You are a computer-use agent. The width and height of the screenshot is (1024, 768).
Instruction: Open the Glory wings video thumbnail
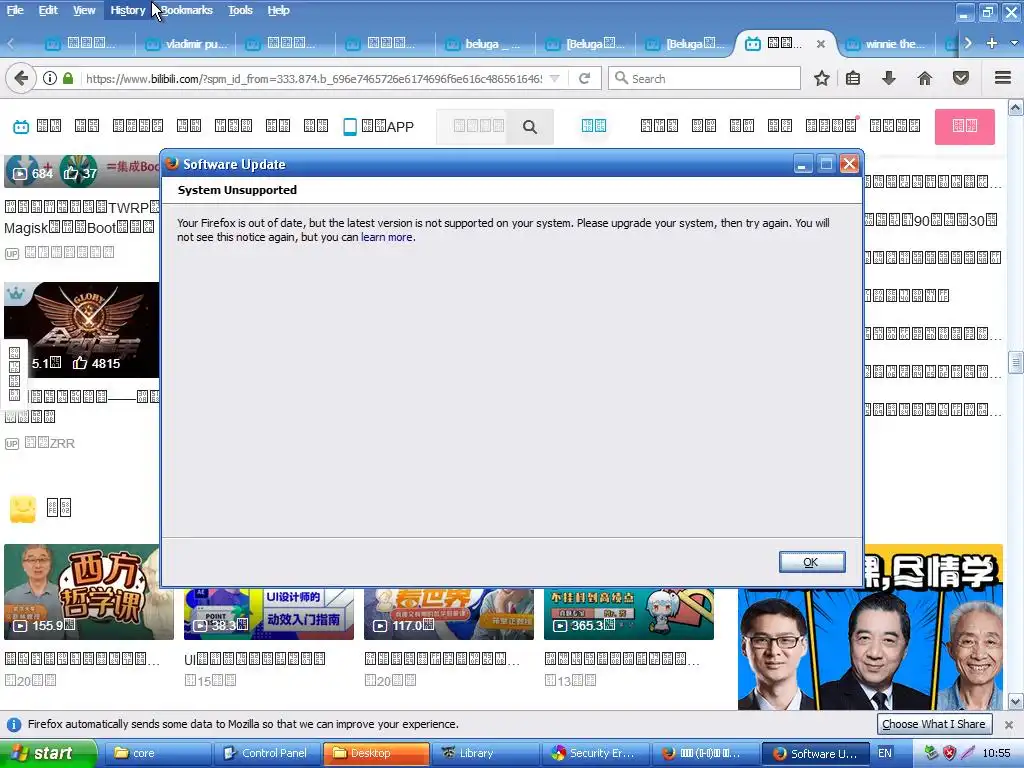[82, 330]
